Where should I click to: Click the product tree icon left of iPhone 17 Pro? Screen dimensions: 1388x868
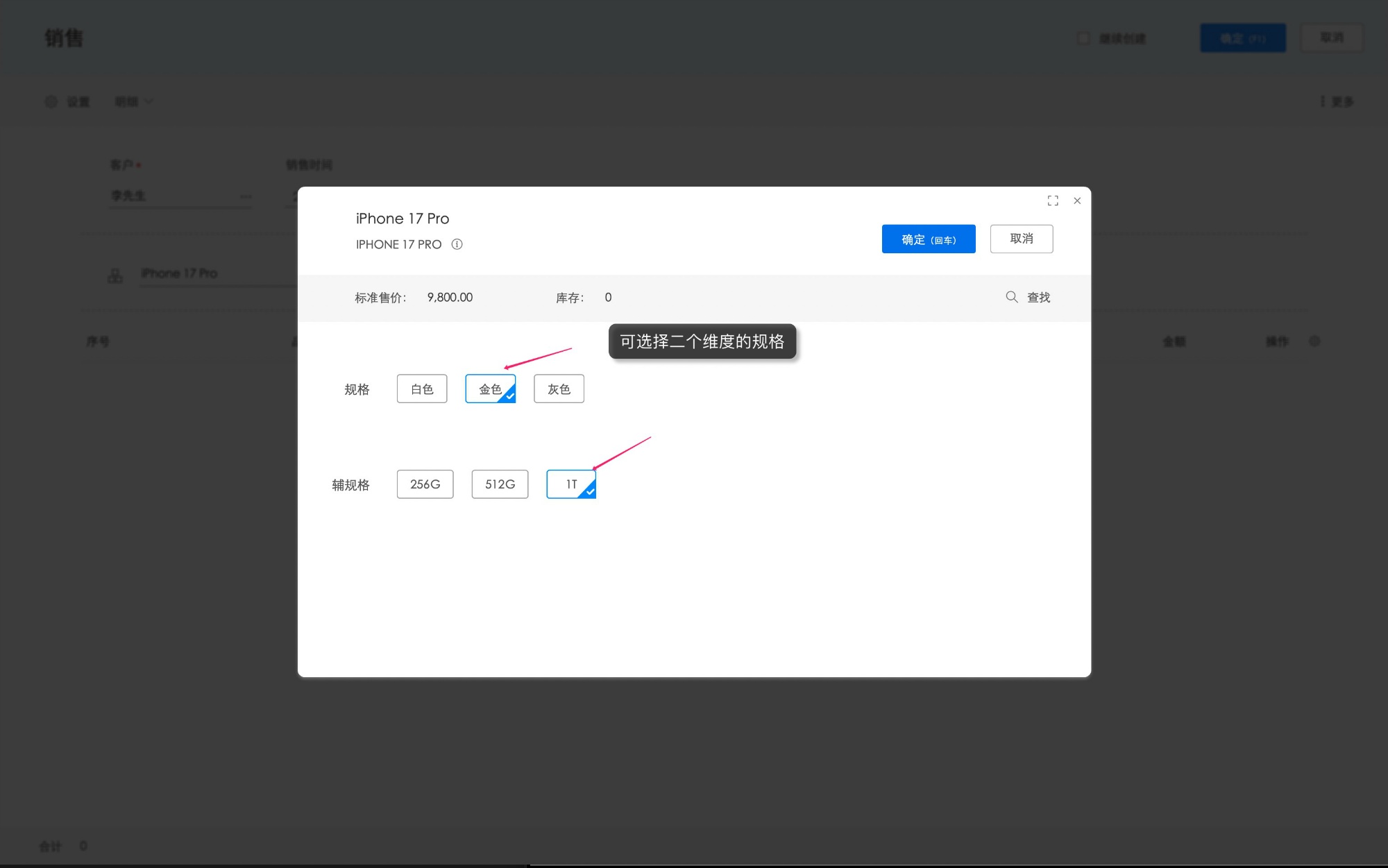(x=115, y=276)
